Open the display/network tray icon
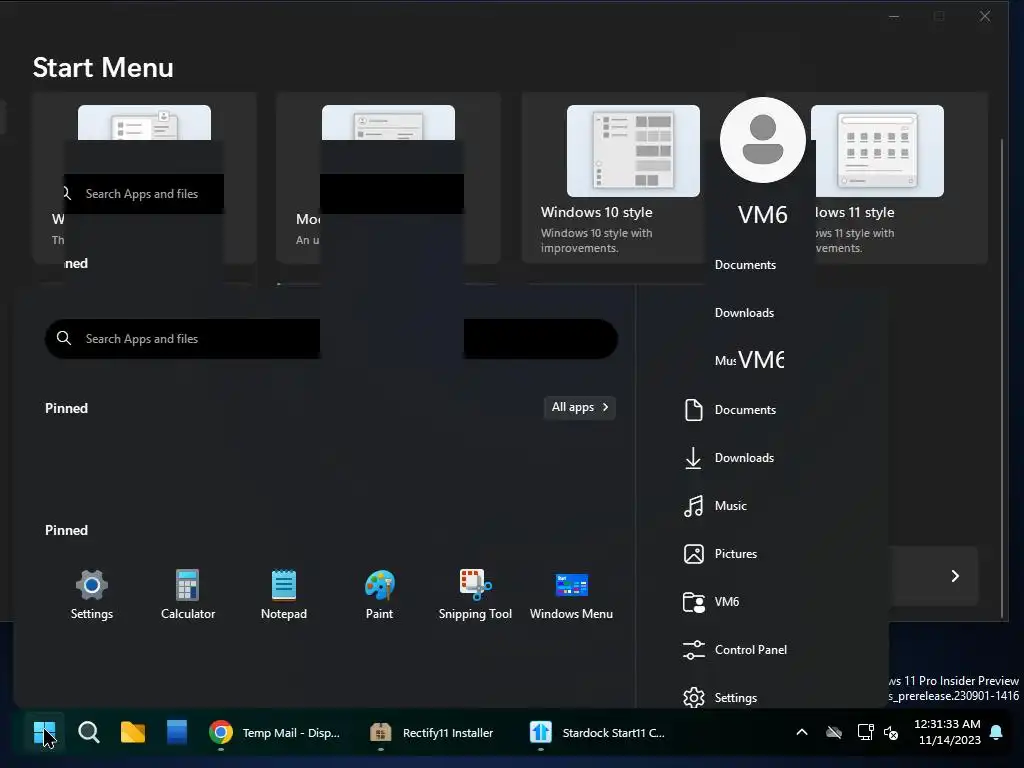Screen dimensions: 1024x768 pyautogui.click(x=865, y=733)
